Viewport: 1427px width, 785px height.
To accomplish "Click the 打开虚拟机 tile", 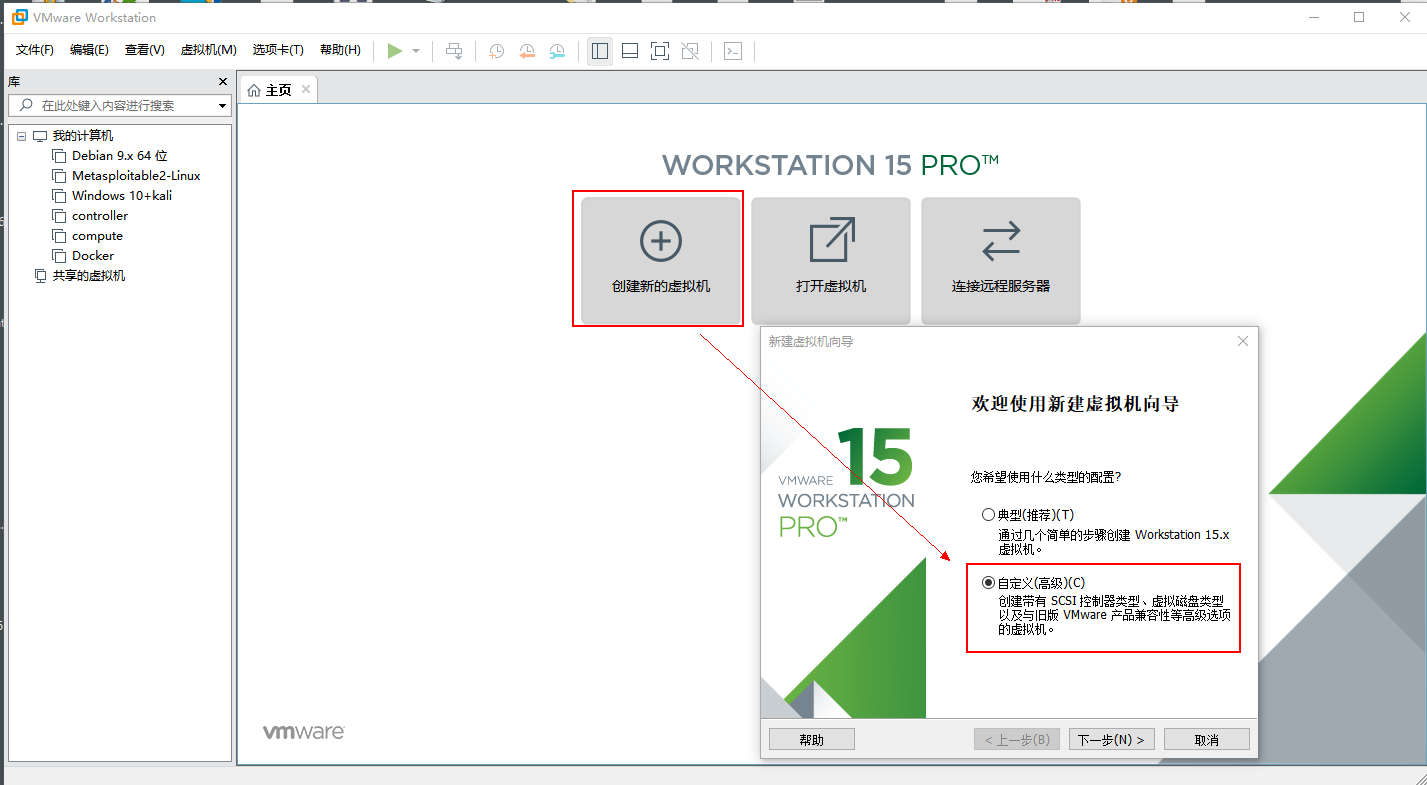I will 831,260.
